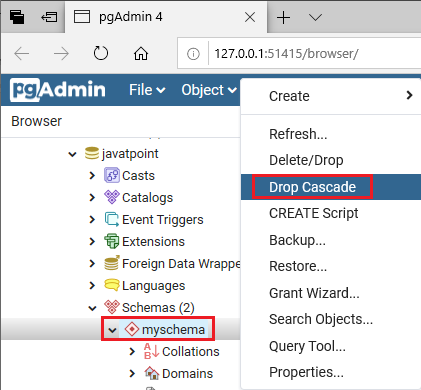The image size is (421, 390).
Task: Open the Create submenu
Action: click(x=331, y=96)
